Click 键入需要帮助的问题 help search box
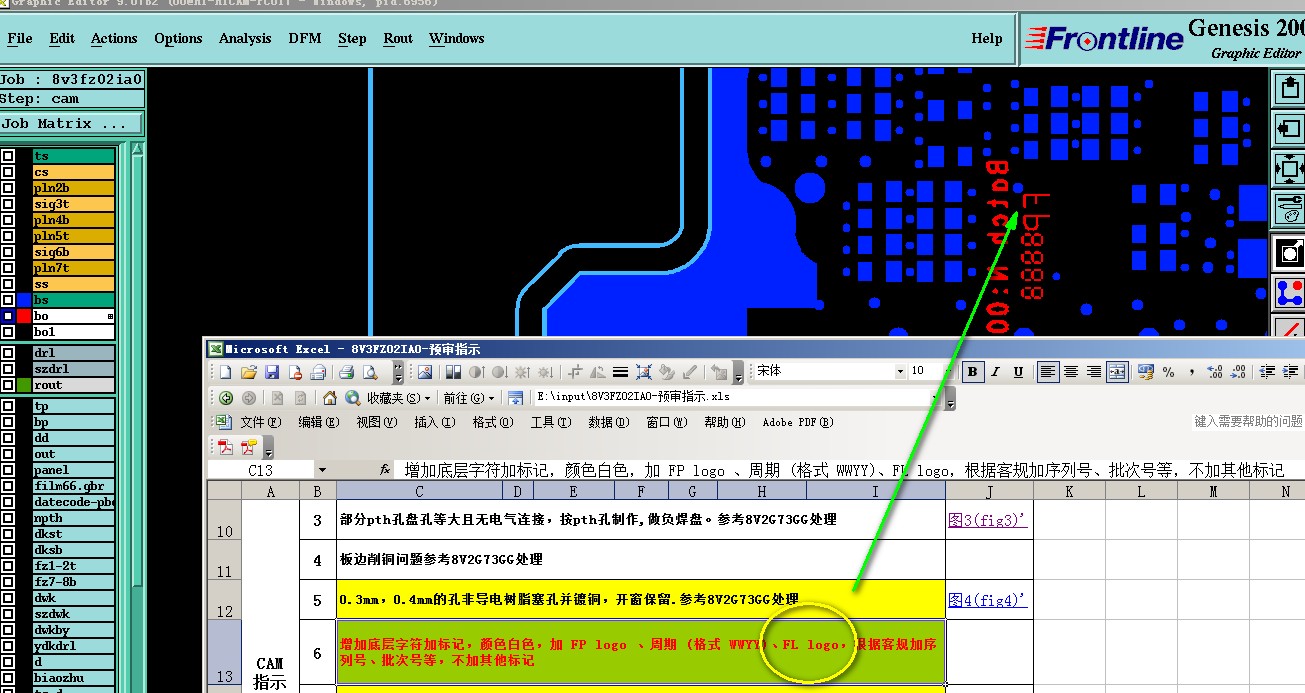Screen dimensions: 1305x693 [1248, 422]
